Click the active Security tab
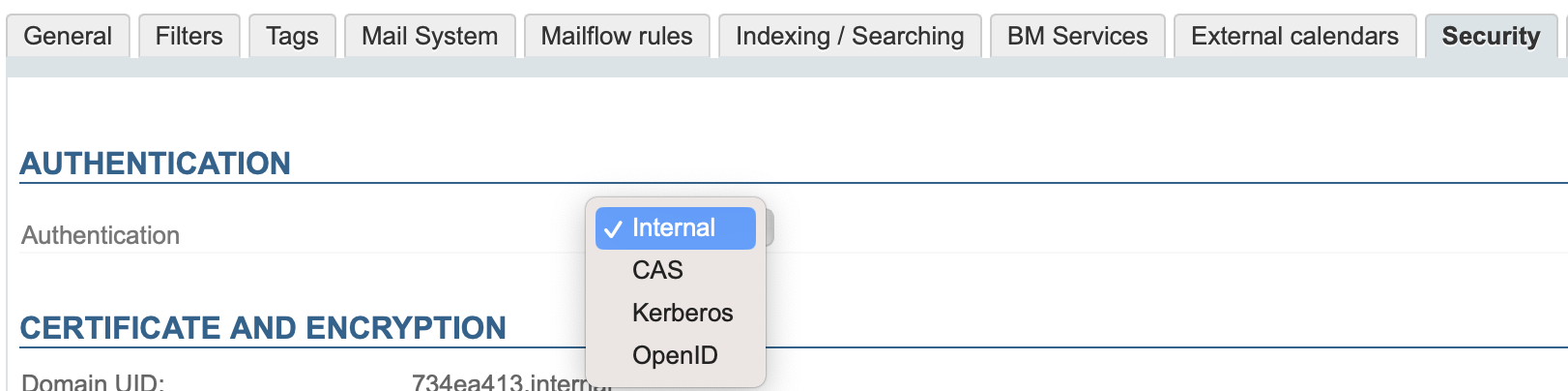The image size is (1568, 391). coord(1491,37)
